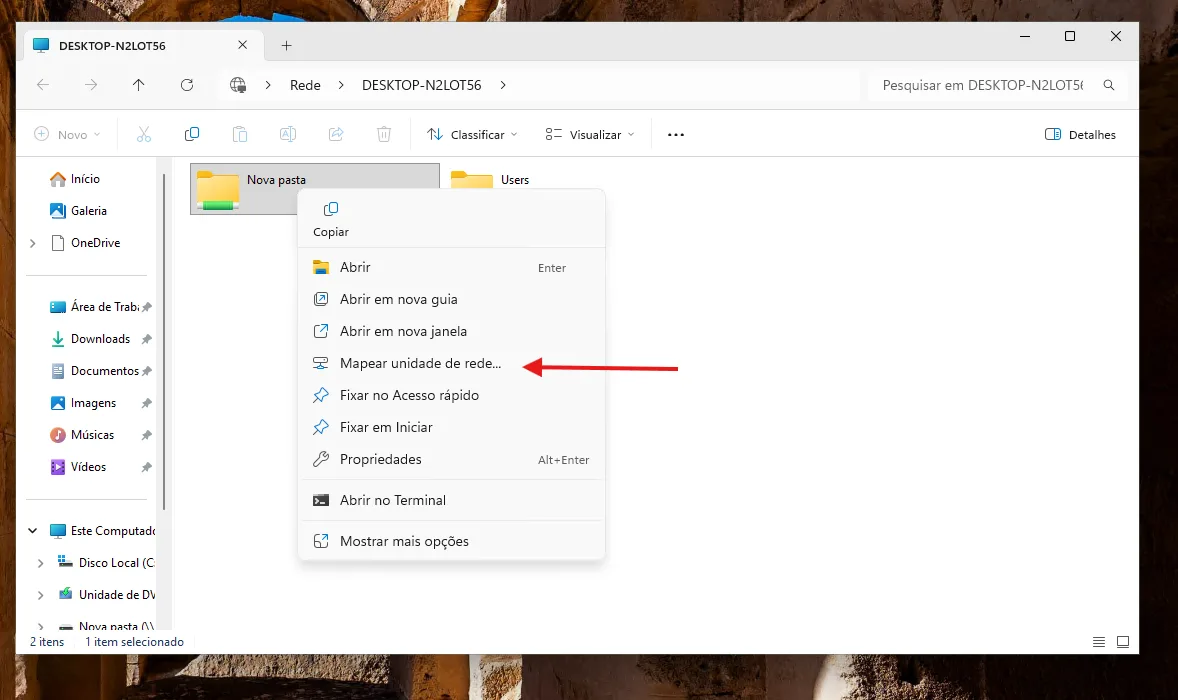This screenshot has width=1178, height=700.
Task: Open the Novo dropdown button
Action: [x=67, y=135]
